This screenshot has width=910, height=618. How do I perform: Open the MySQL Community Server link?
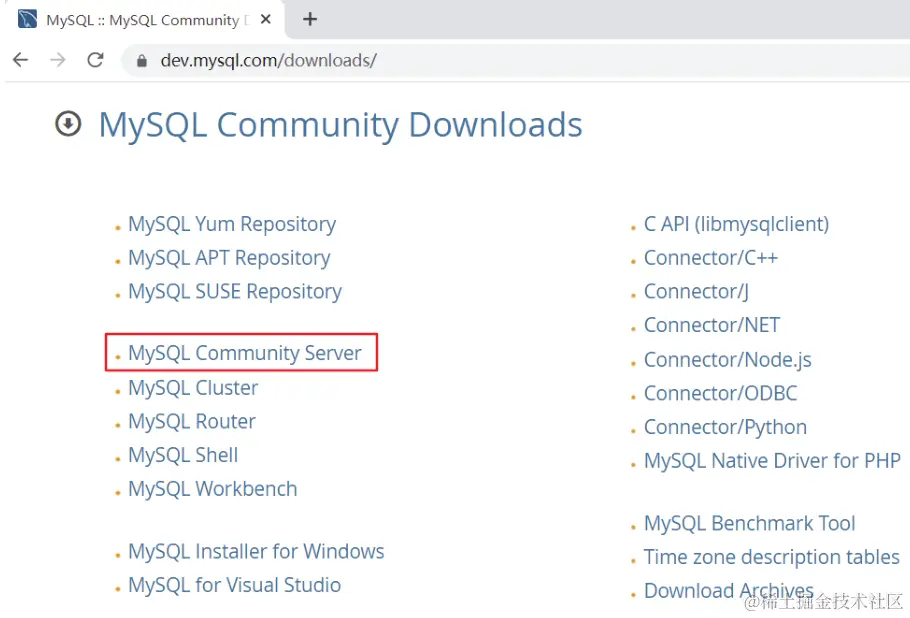point(244,353)
